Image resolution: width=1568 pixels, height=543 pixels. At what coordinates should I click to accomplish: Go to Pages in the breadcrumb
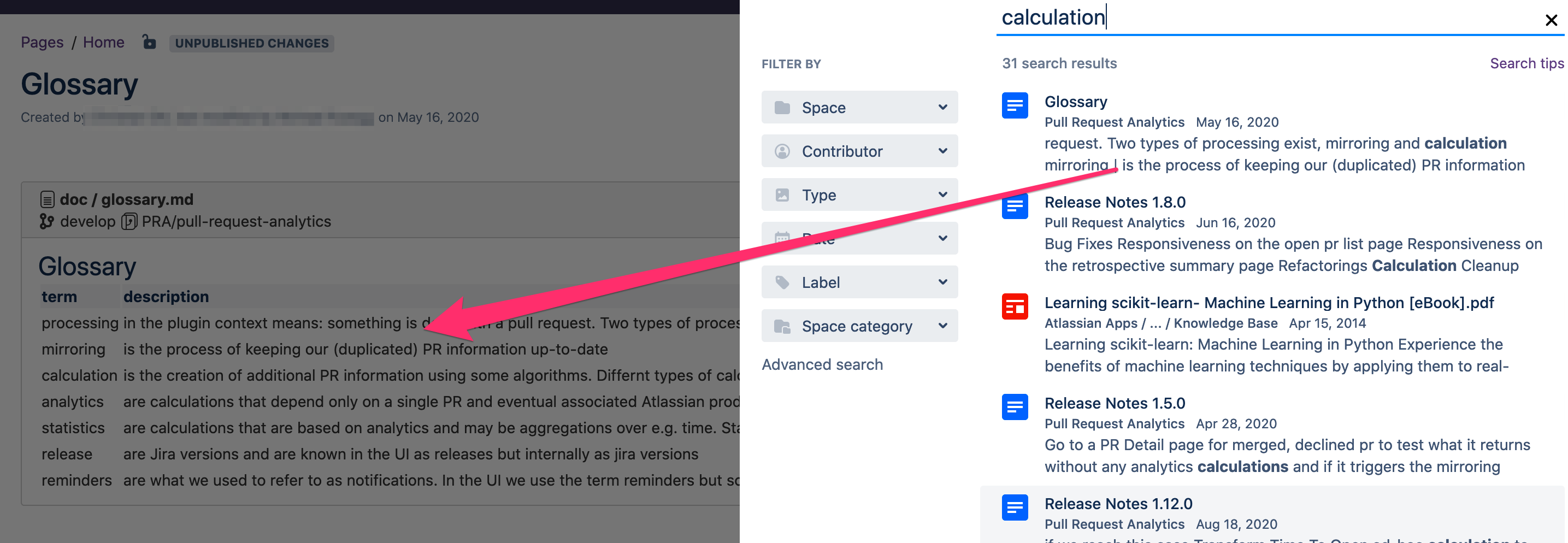point(42,43)
